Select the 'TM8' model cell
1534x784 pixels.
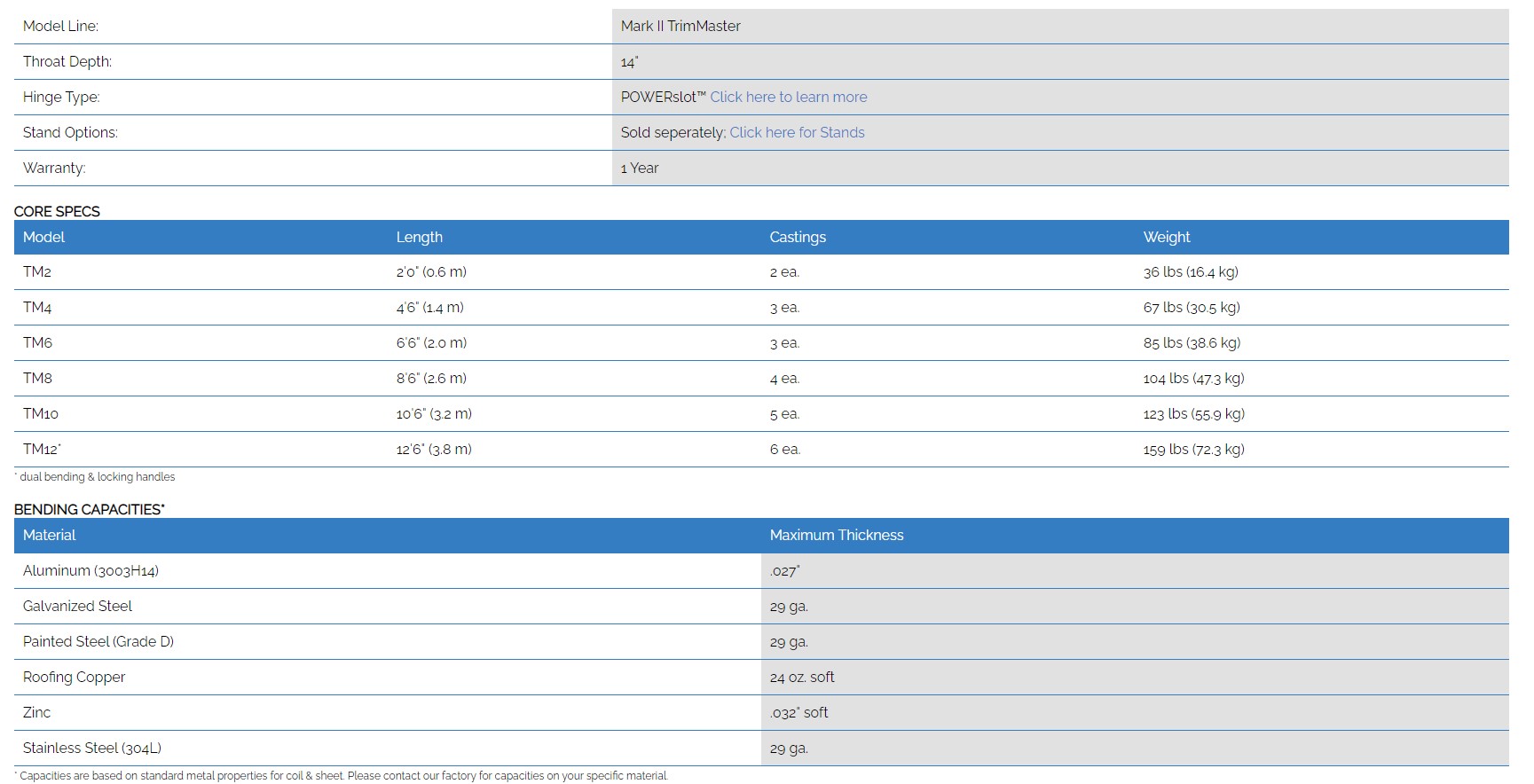pos(37,378)
